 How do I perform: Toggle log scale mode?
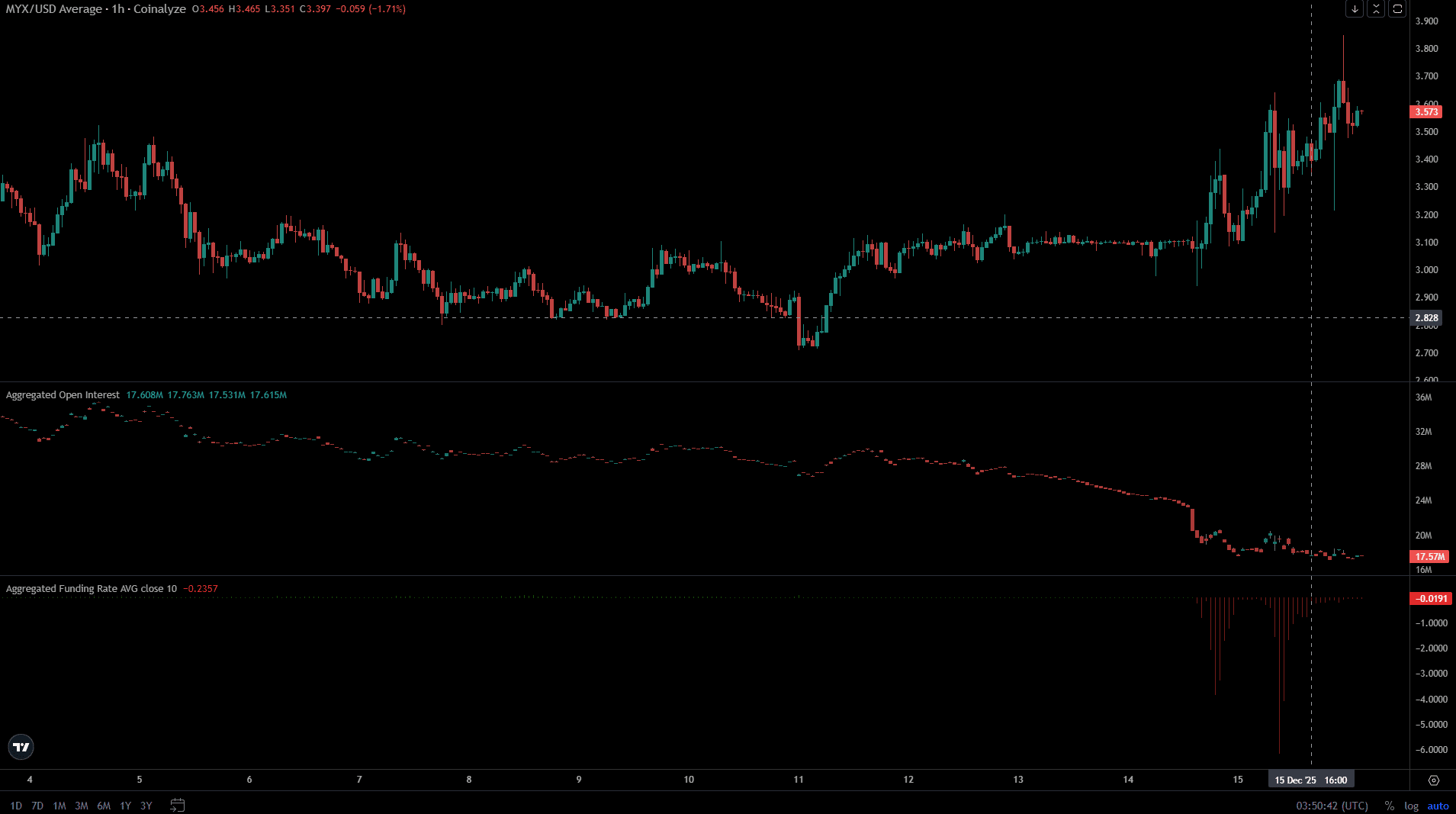tap(1411, 806)
